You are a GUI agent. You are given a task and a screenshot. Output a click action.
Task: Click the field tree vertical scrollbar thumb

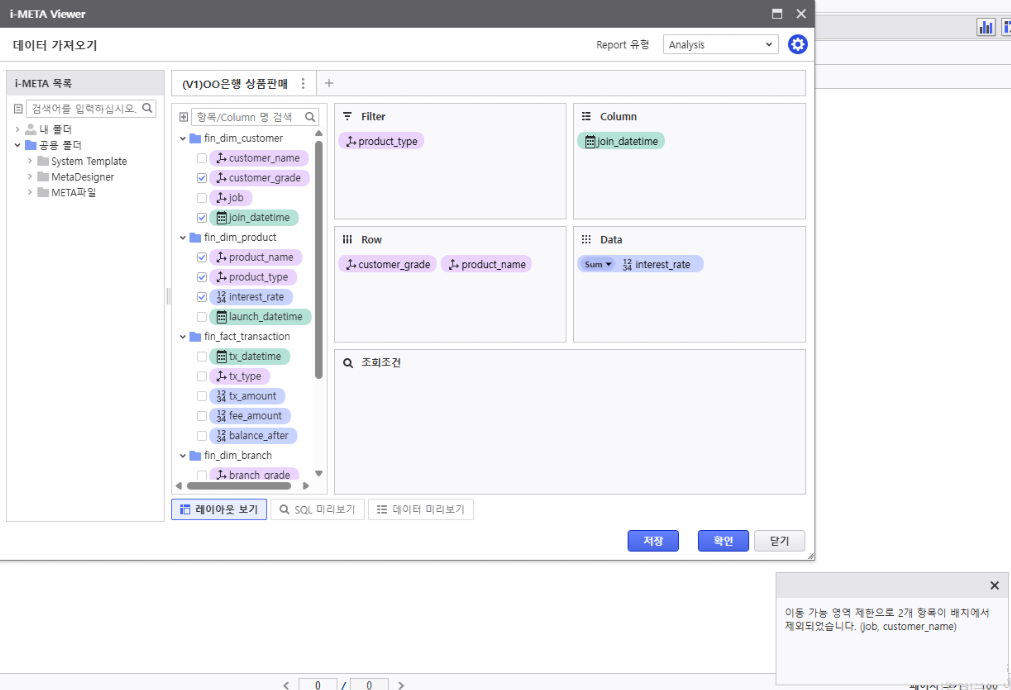[x=319, y=259]
